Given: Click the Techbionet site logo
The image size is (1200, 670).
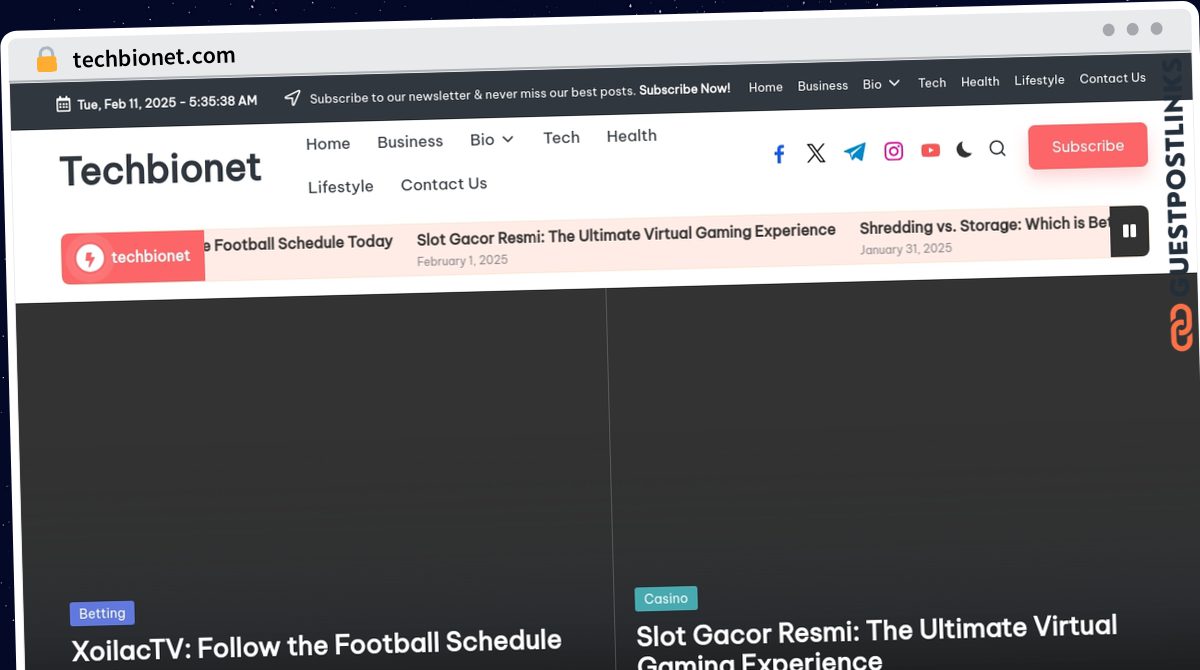Looking at the screenshot, I should [161, 169].
